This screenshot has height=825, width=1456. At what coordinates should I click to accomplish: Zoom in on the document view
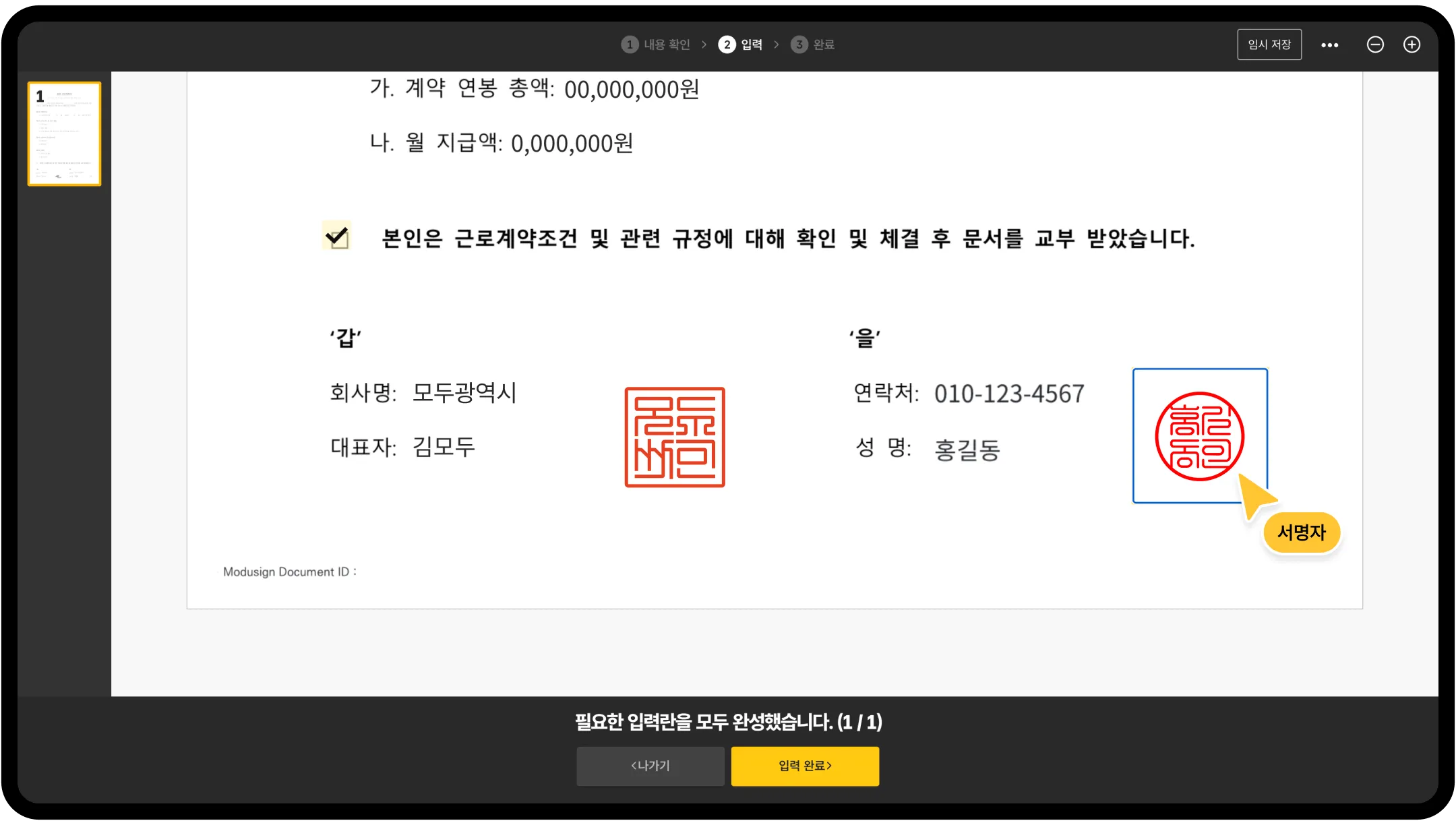(1413, 44)
